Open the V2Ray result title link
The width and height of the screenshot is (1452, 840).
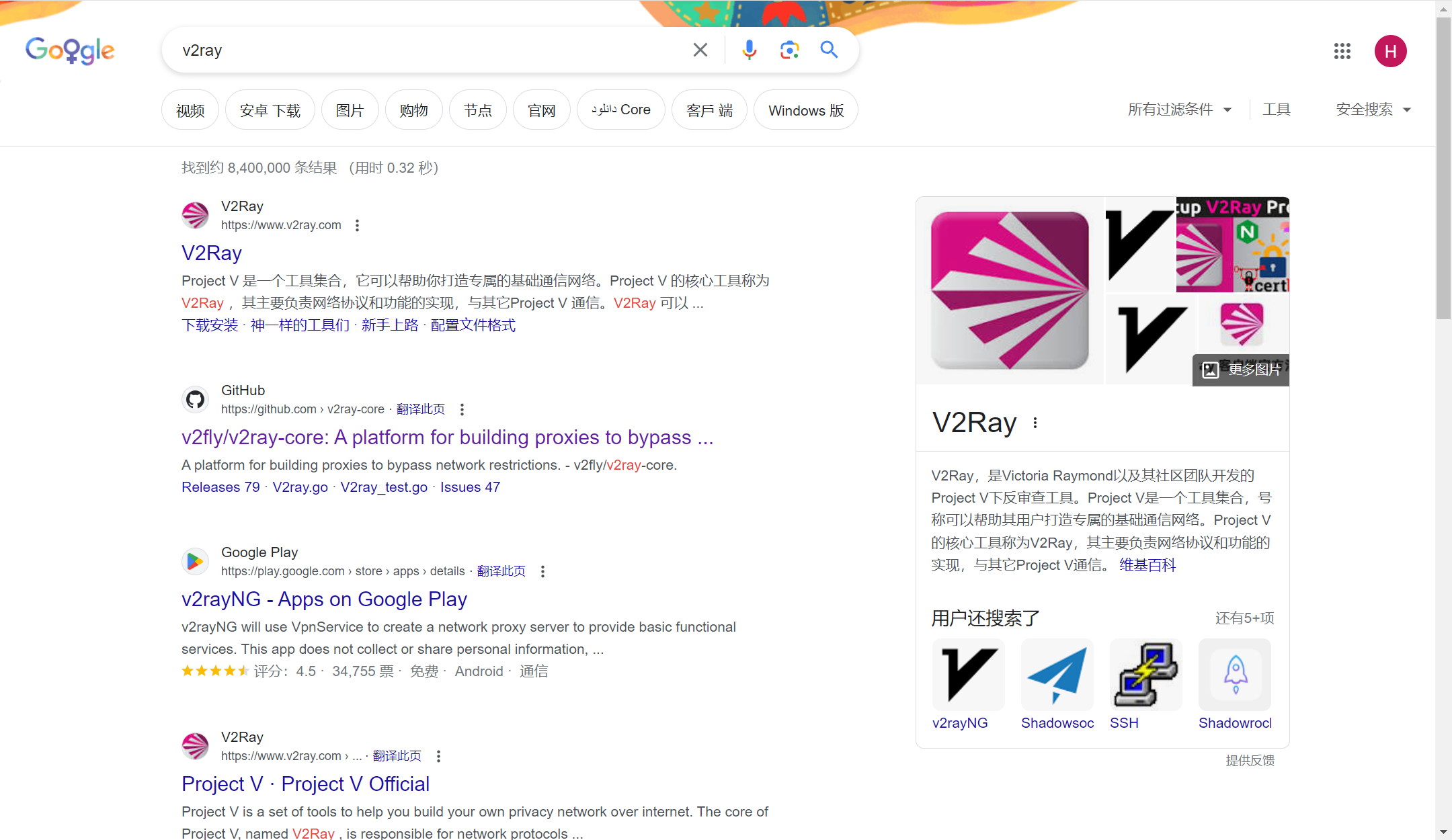212,253
